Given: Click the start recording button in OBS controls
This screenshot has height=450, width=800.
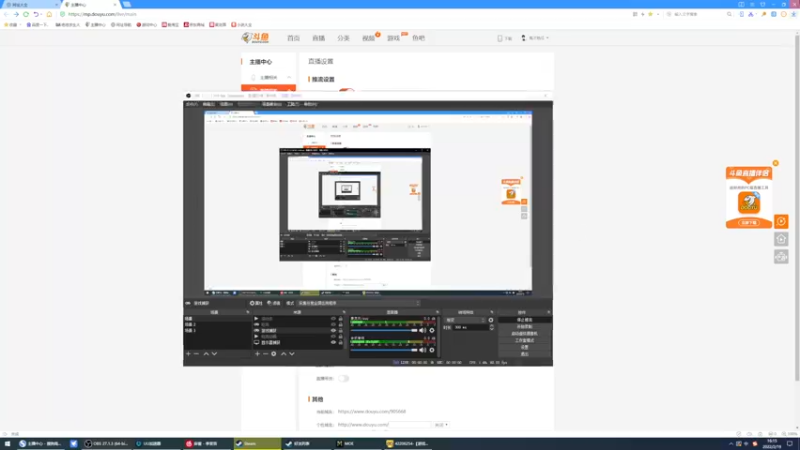Looking at the screenshot, I should pyautogui.click(x=524, y=327).
